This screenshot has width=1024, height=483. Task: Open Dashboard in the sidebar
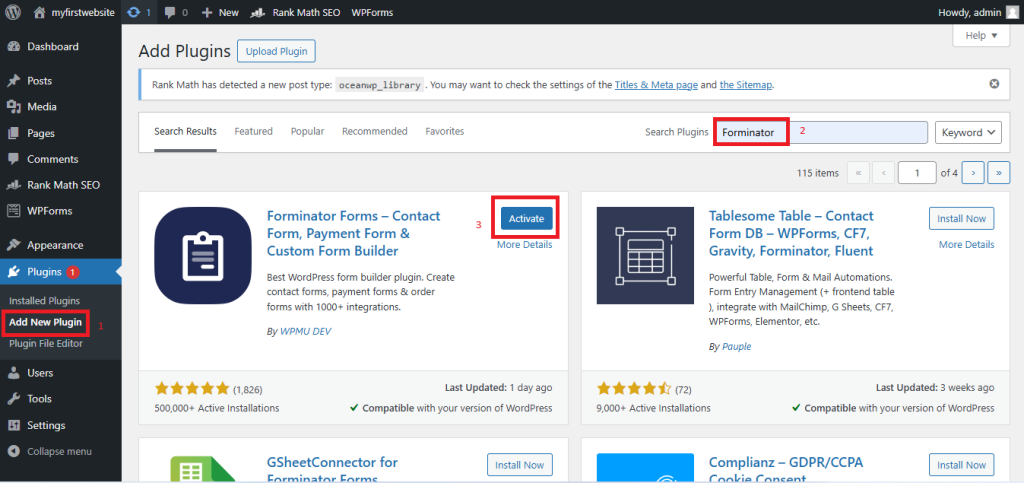tap(52, 47)
